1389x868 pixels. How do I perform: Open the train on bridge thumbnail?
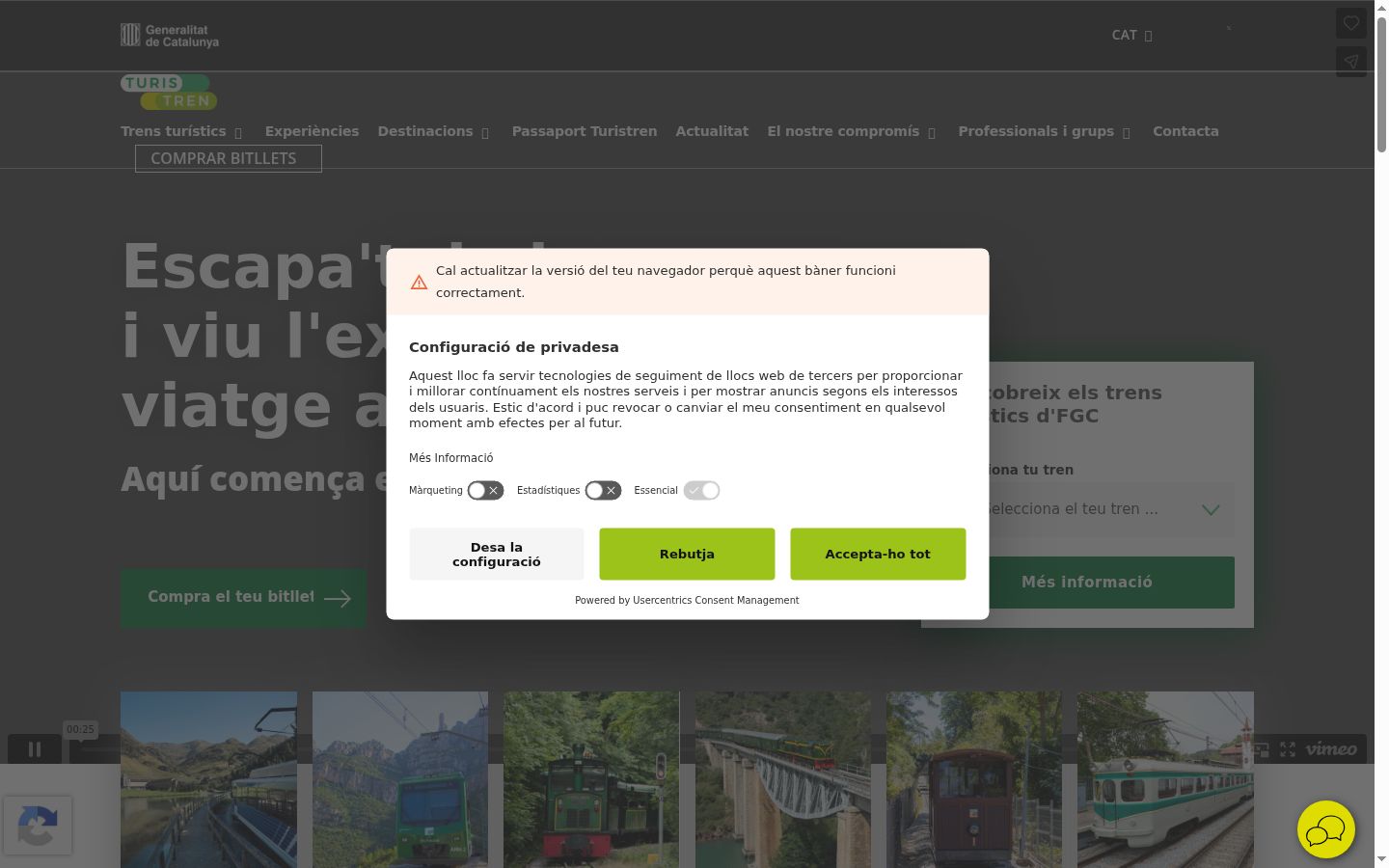click(x=783, y=779)
